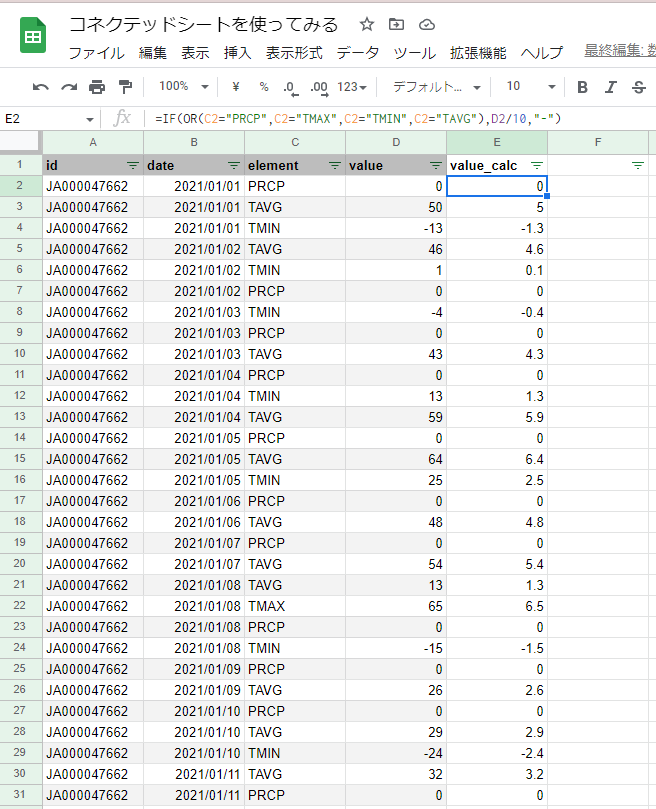Click value_calc -0.4 in row 8
This screenshot has height=809, width=656.
497,312
